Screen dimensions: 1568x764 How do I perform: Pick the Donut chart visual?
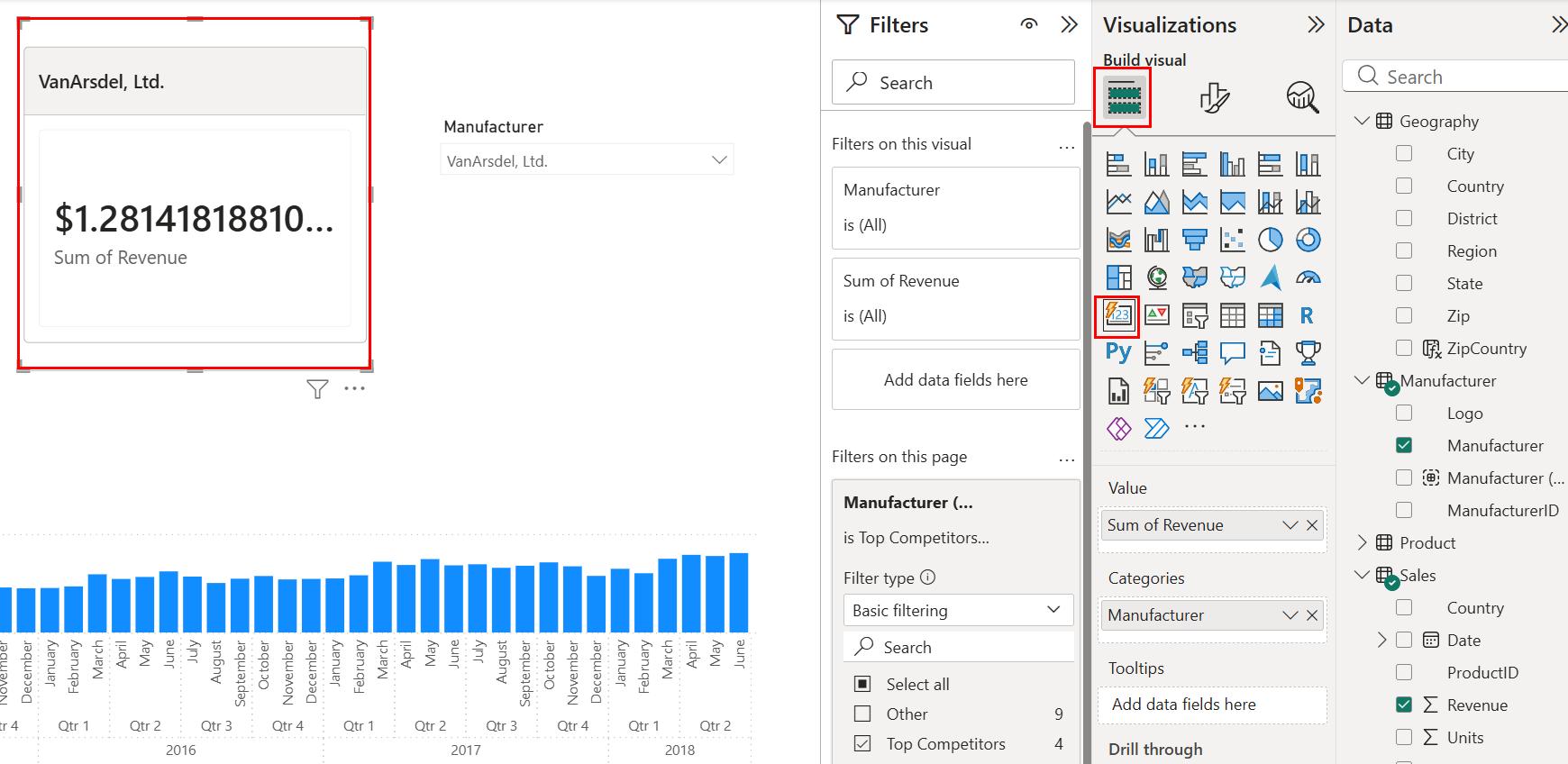coord(1308,240)
